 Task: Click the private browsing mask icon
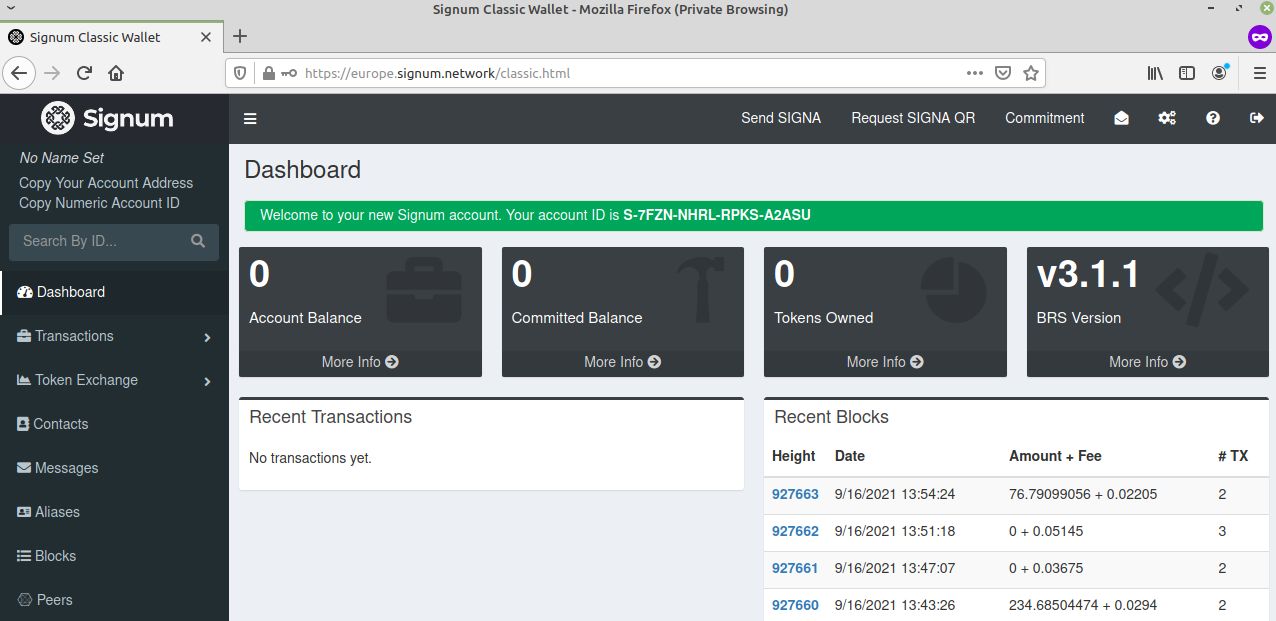[1259, 36]
